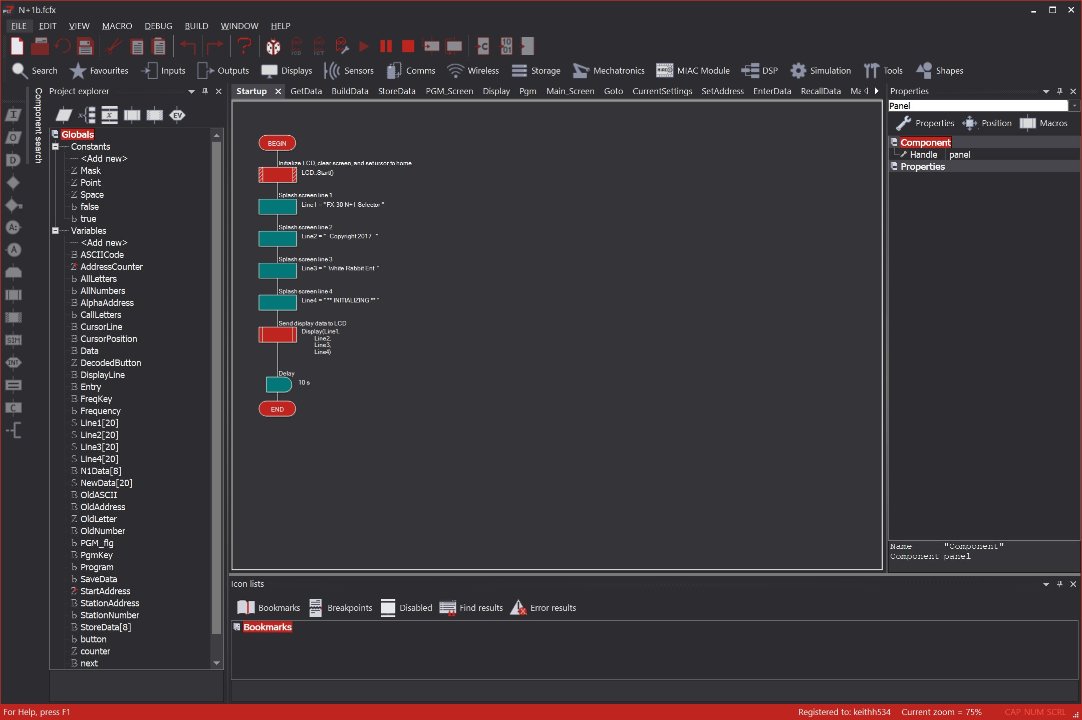Pause simulation with the red Pause icon

tap(386, 46)
